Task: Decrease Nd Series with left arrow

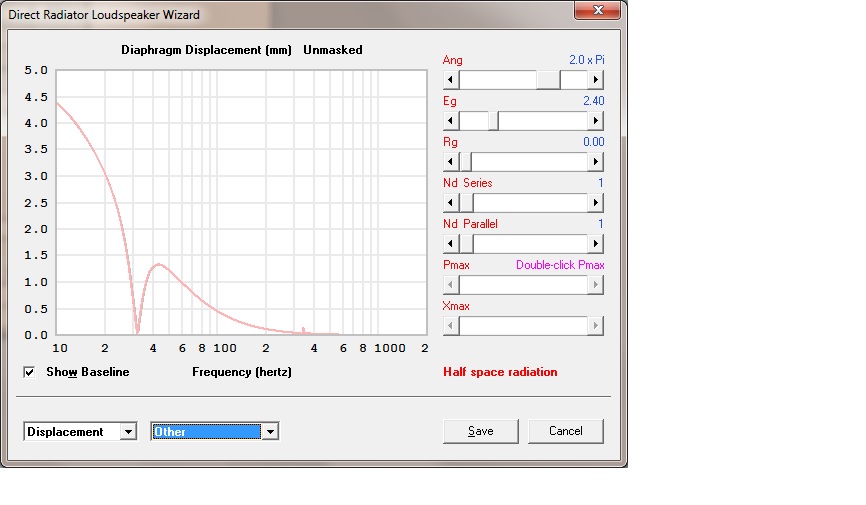Action: click(451, 202)
